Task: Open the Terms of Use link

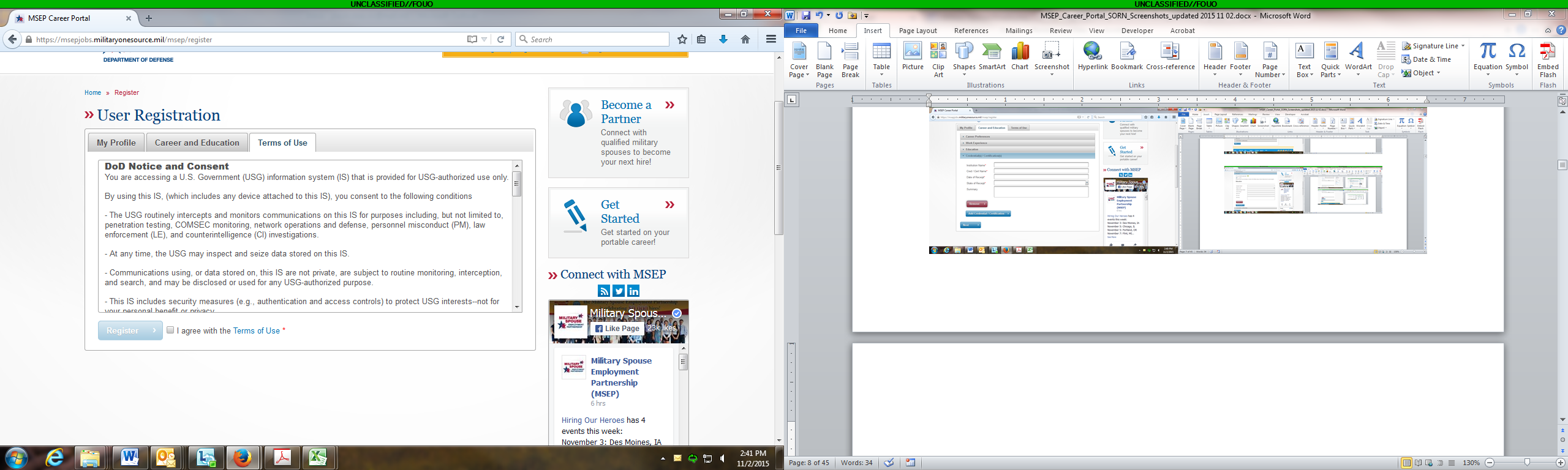Action: pyautogui.click(x=256, y=330)
